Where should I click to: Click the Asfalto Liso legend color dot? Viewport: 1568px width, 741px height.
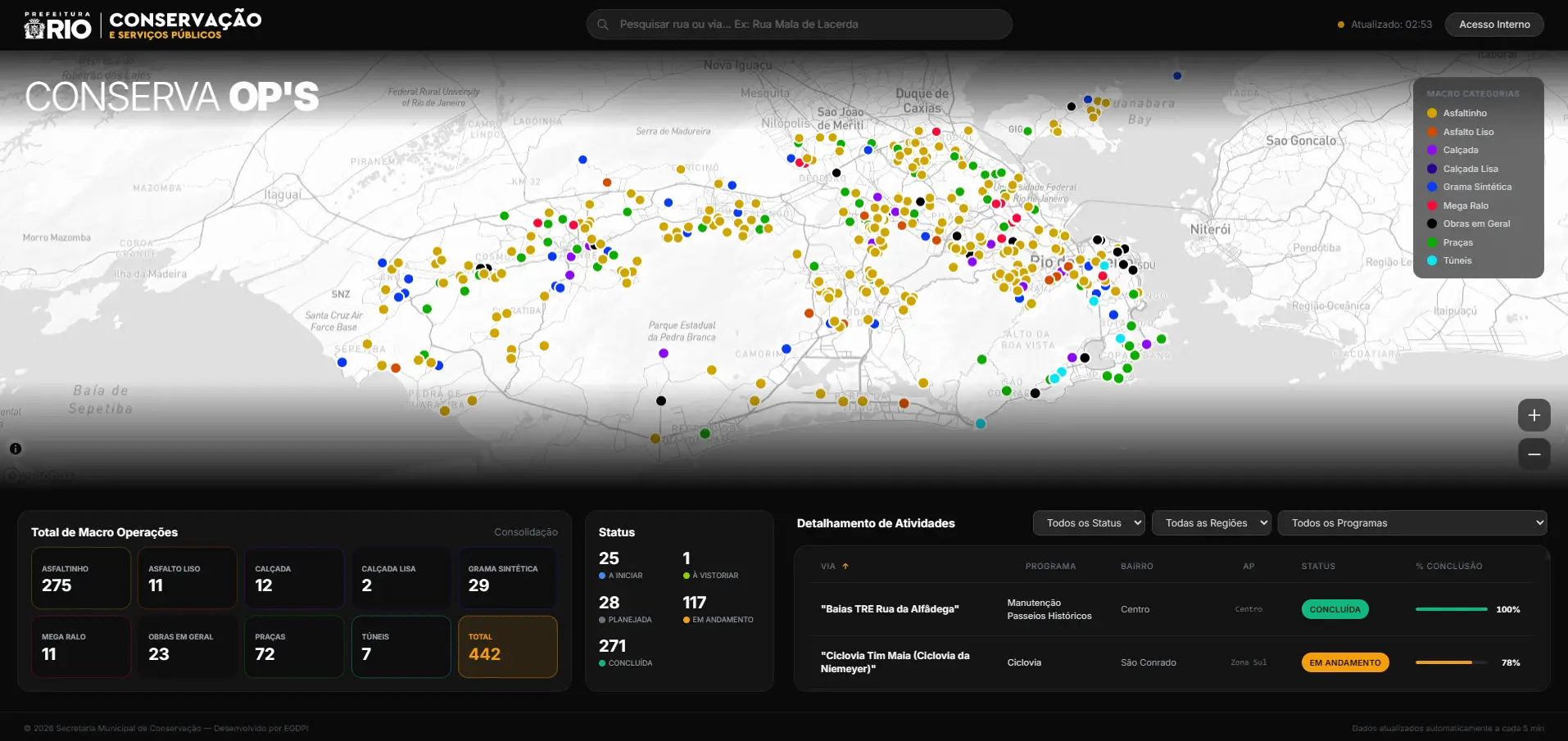tap(1432, 132)
